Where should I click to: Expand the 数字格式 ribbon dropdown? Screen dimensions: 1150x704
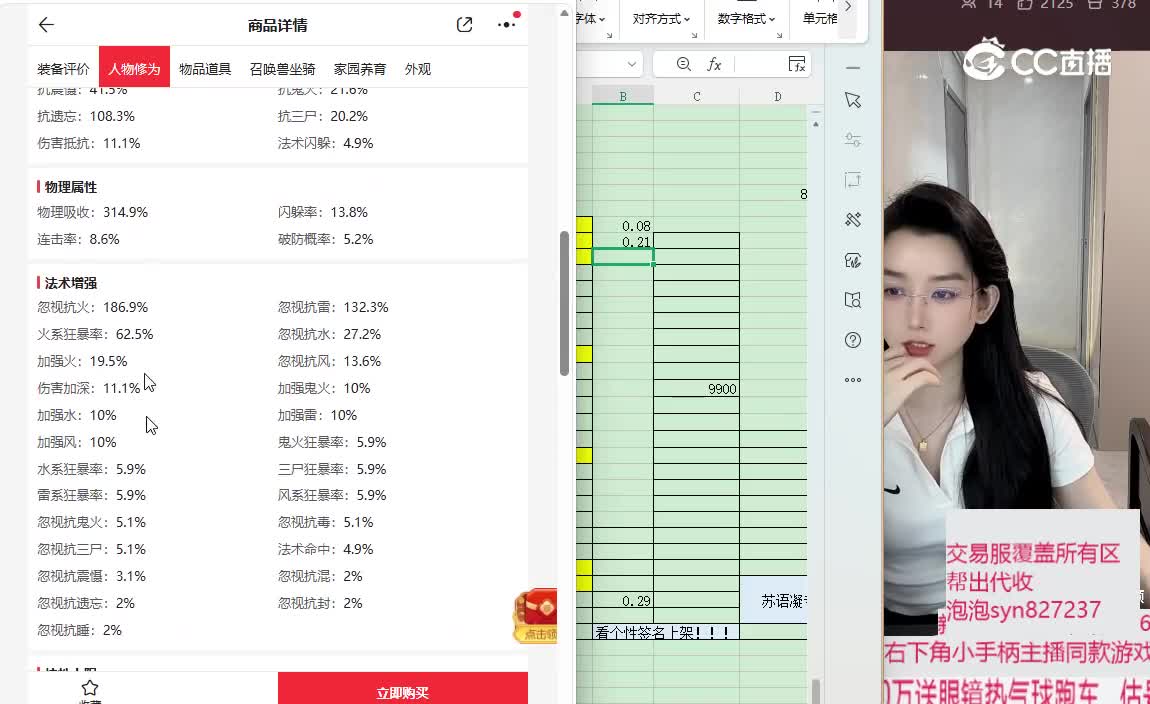pos(746,19)
